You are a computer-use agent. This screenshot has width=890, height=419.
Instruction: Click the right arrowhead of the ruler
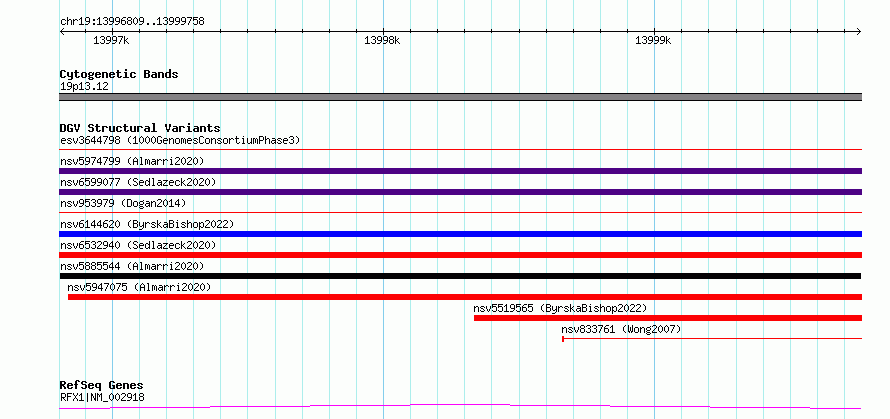pos(859,32)
